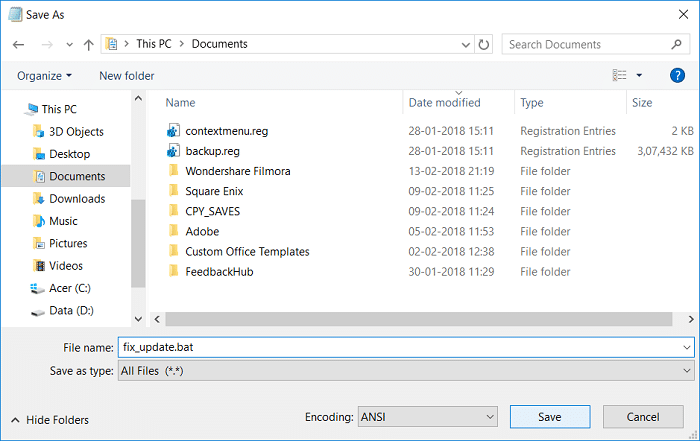Sort files by Date modified column
700x441 pixels.
(x=444, y=103)
